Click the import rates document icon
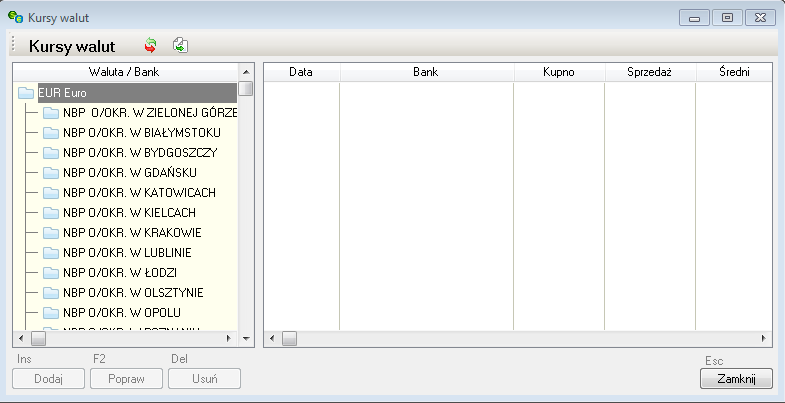785x403 pixels. coord(180,46)
